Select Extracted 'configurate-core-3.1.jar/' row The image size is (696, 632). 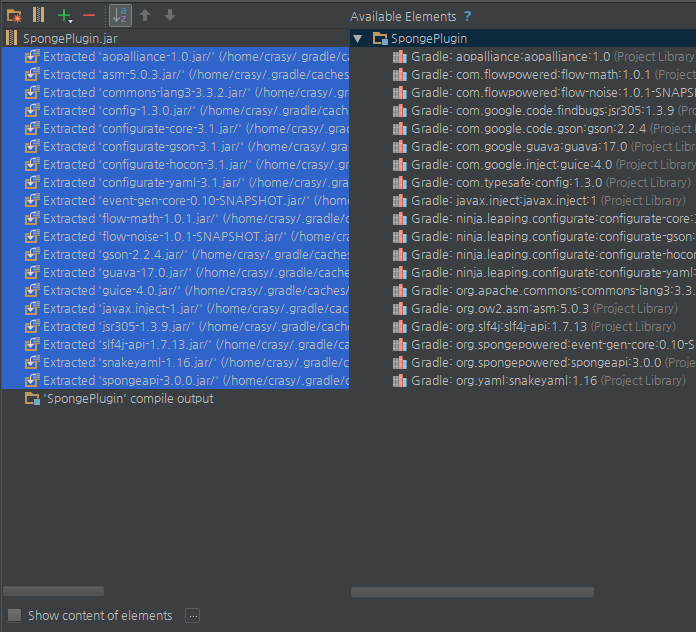point(175,129)
